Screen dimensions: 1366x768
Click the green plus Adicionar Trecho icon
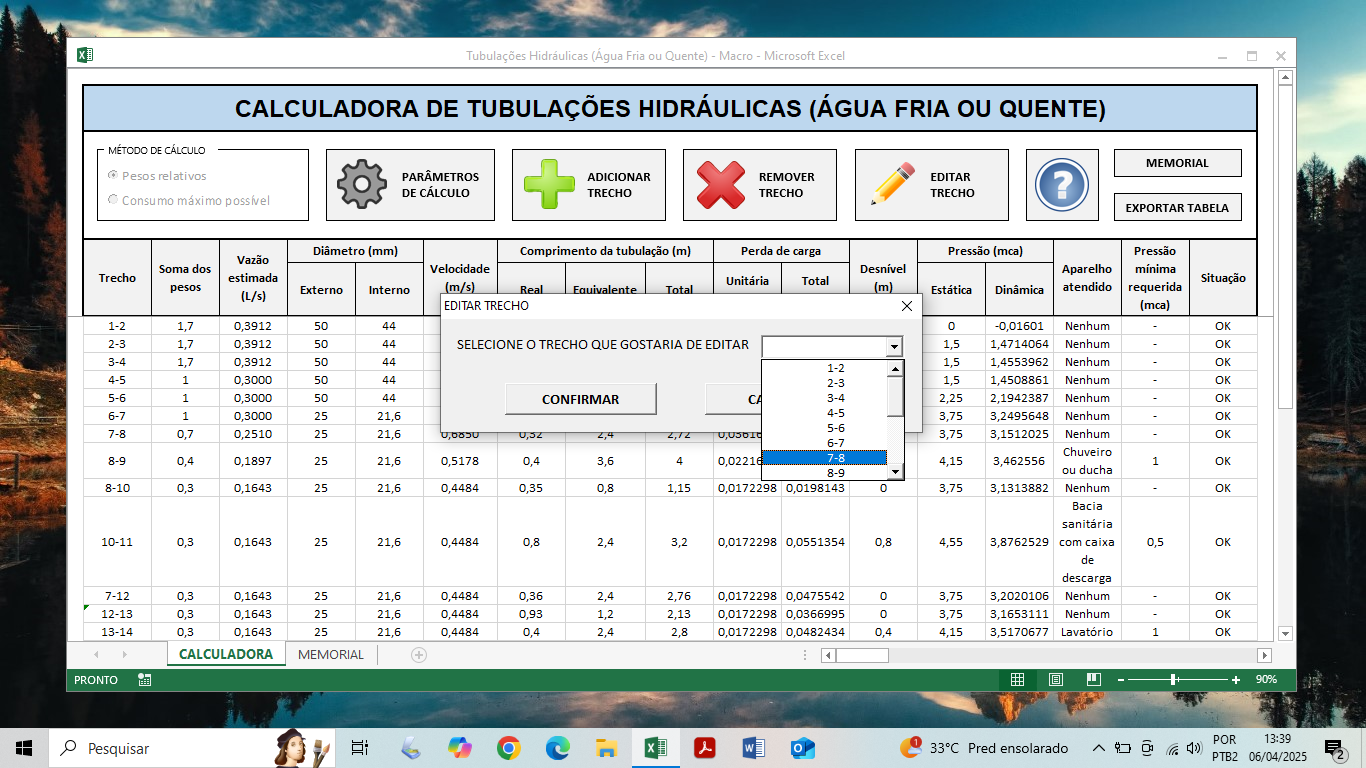[549, 185]
